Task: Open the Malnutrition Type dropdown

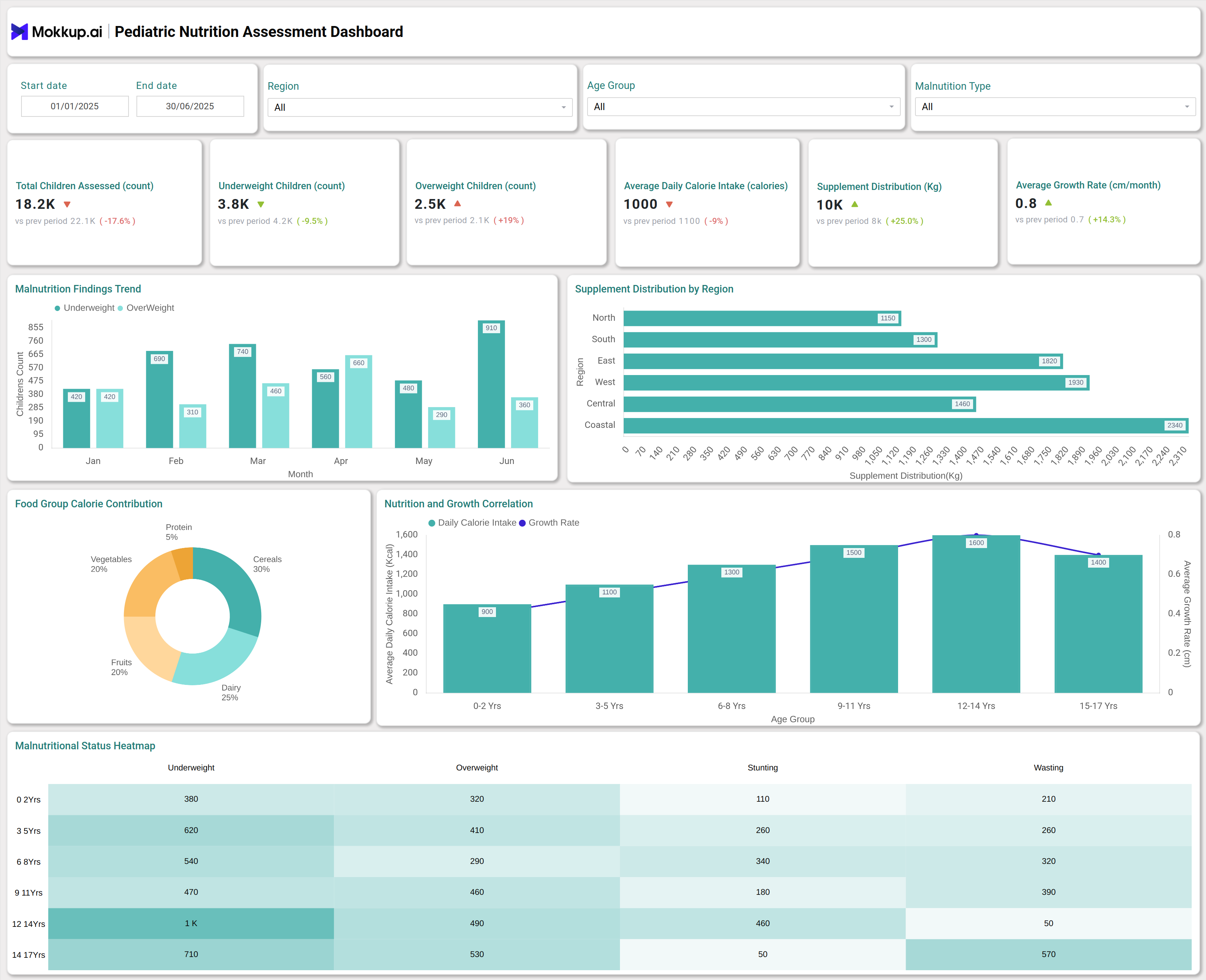Action: pos(1055,107)
